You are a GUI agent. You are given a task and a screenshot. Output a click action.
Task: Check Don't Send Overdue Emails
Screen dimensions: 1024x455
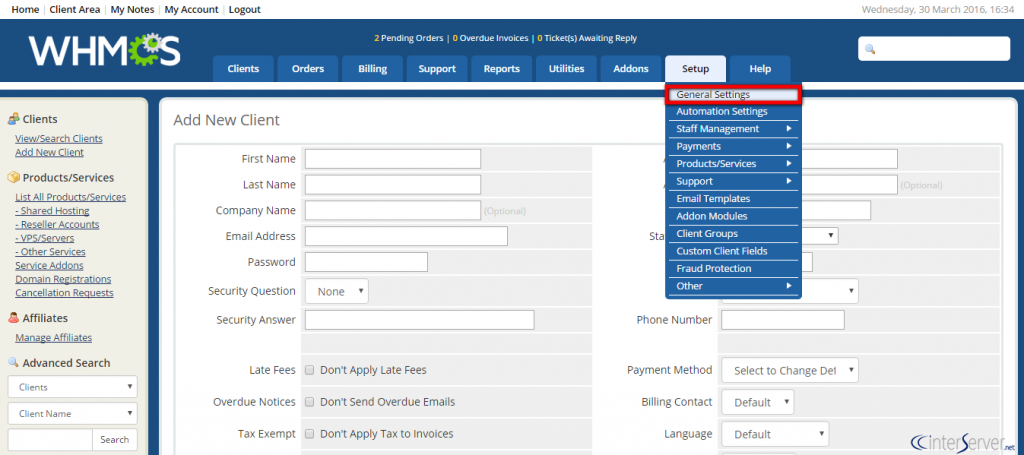310,402
